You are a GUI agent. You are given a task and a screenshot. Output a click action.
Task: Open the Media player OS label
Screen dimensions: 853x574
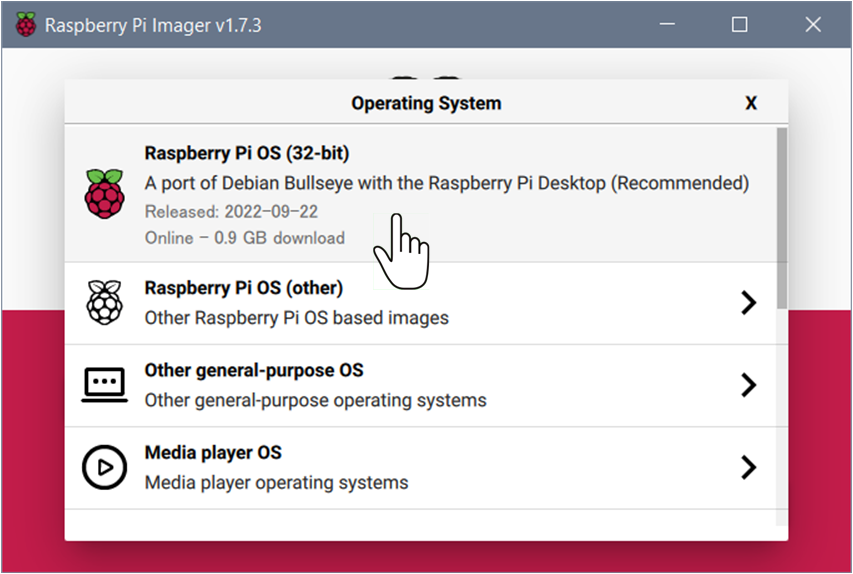tap(213, 453)
